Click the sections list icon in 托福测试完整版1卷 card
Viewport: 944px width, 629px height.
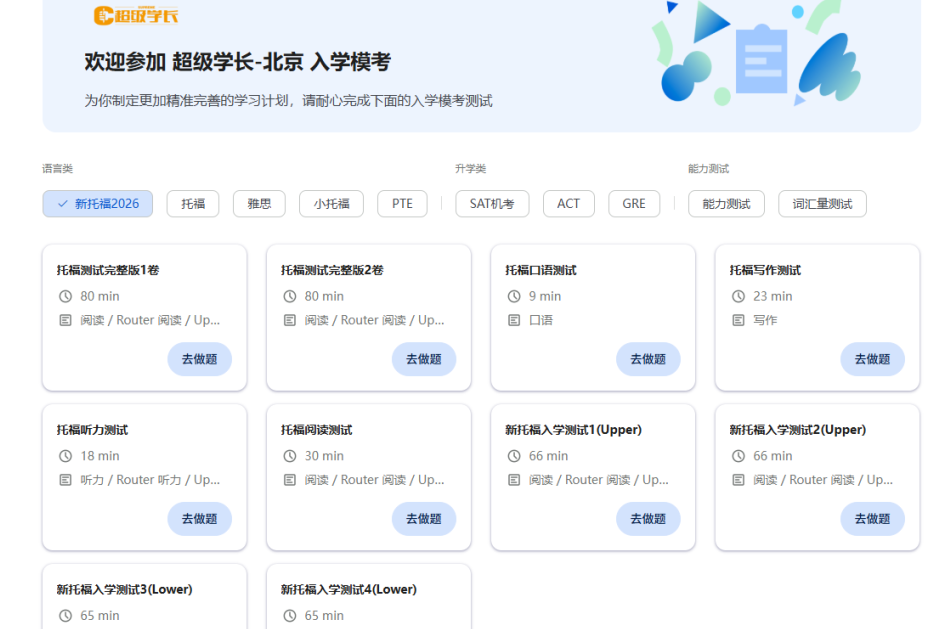click(x=65, y=320)
